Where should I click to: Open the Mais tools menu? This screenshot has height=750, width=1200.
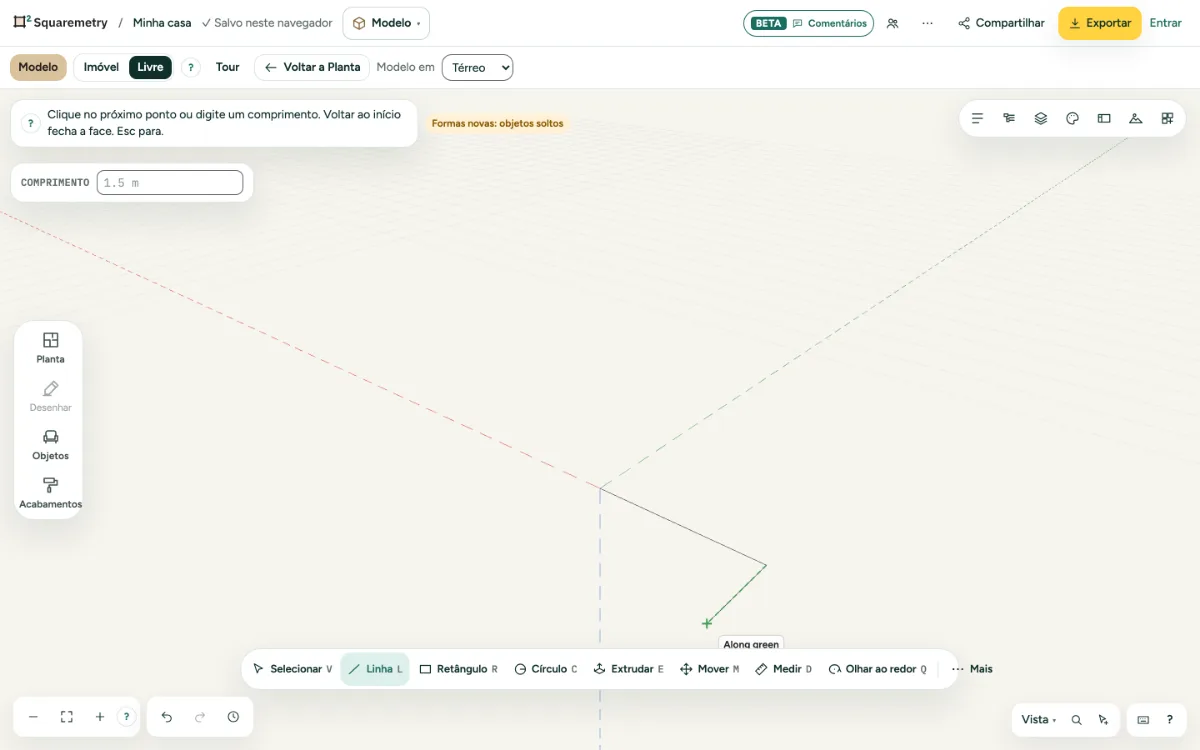pyautogui.click(x=972, y=669)
